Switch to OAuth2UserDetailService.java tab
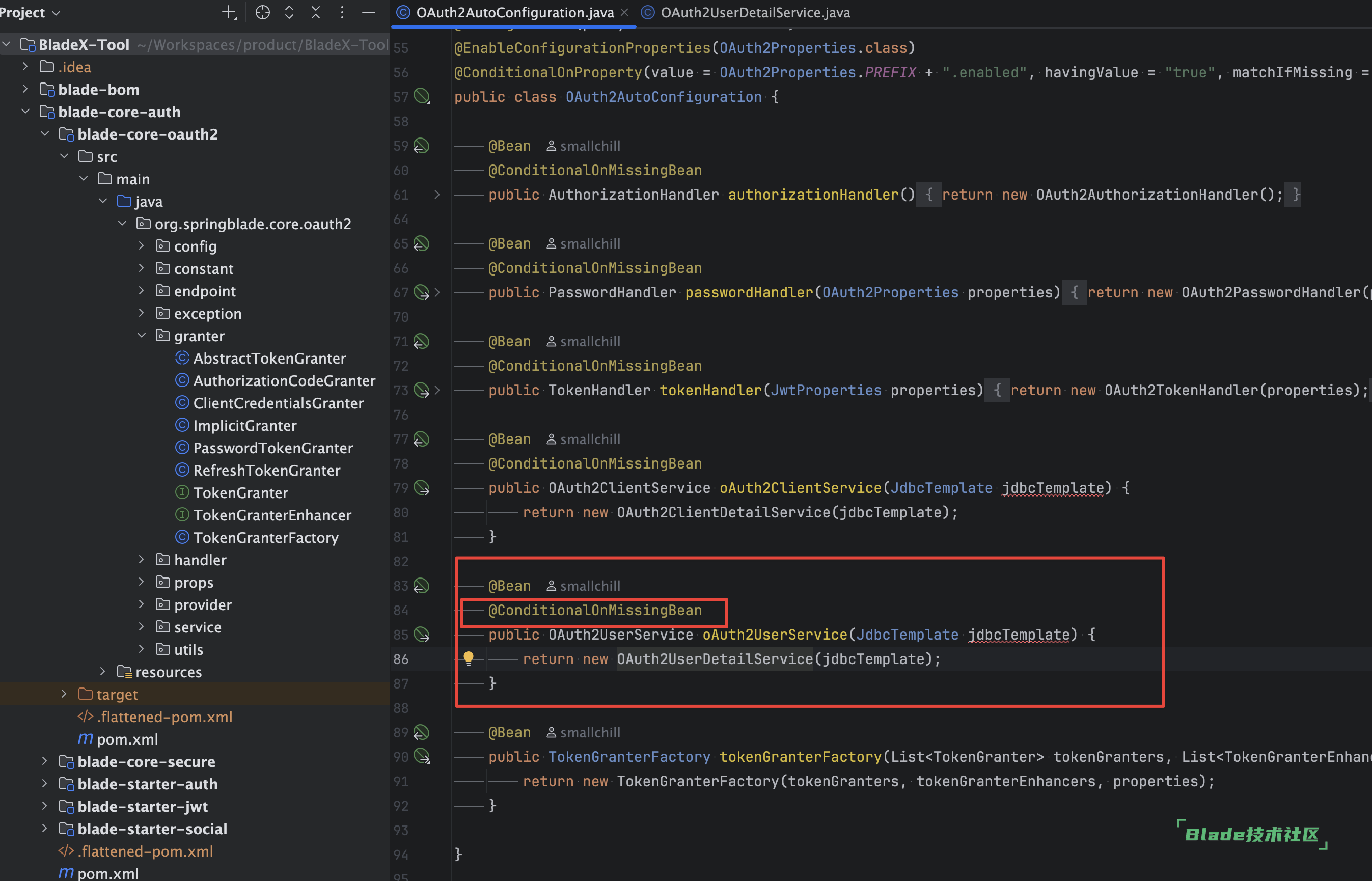1372x881 pixels. 754,13
